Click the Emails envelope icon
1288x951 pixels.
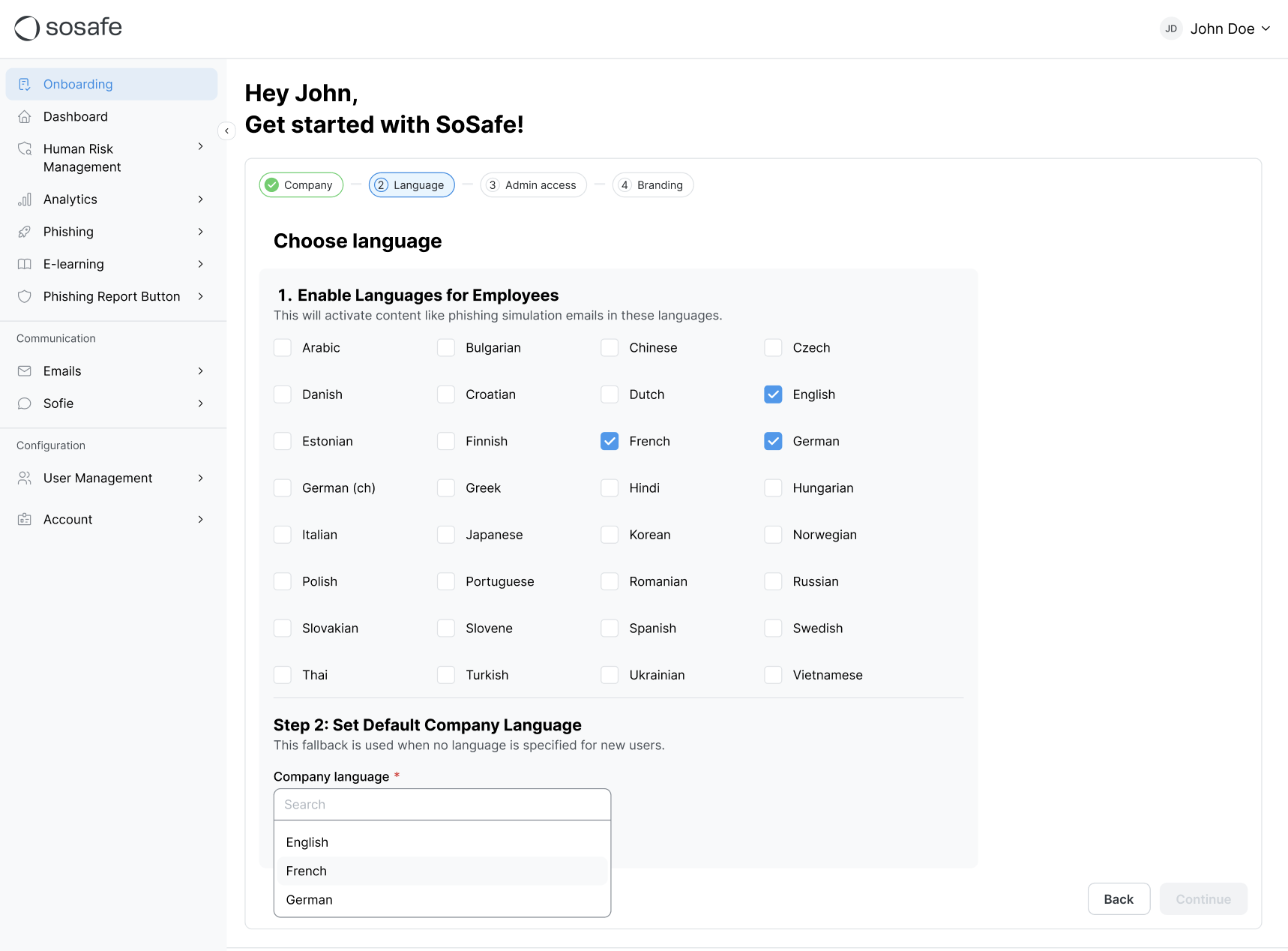(x=25, y=371)
